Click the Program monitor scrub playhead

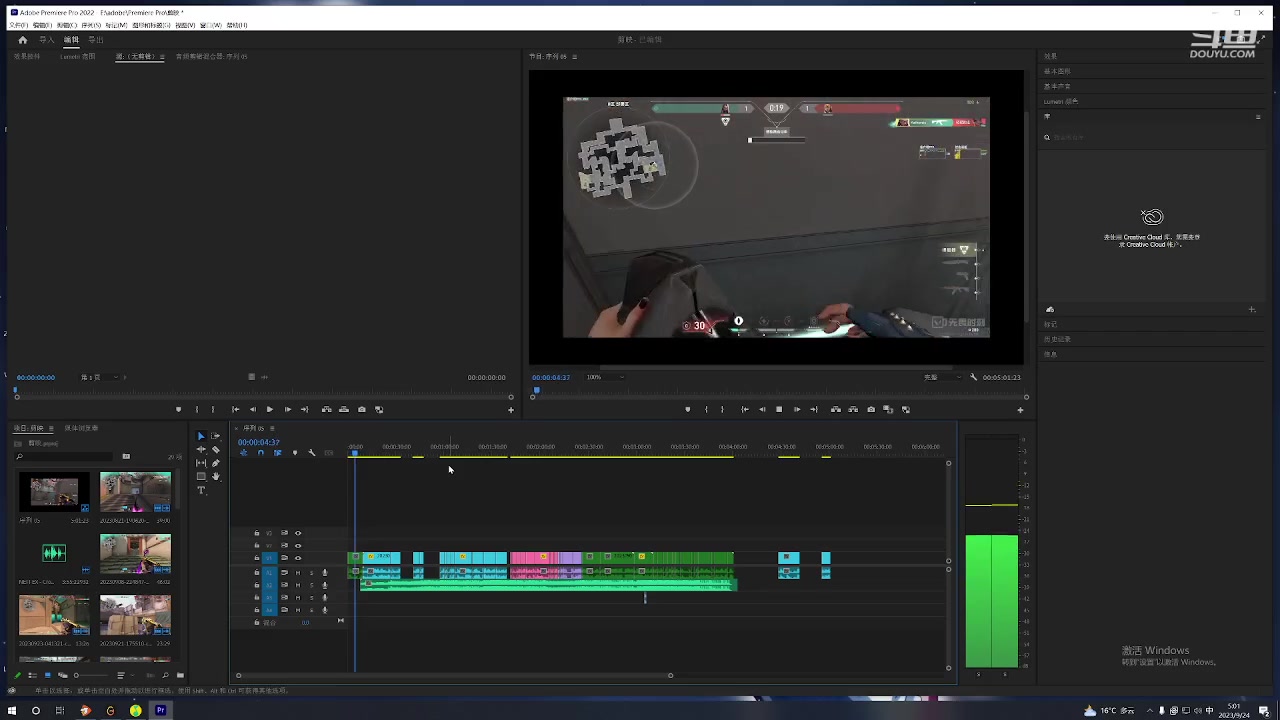pyautogui.click(x=537, y=390)
